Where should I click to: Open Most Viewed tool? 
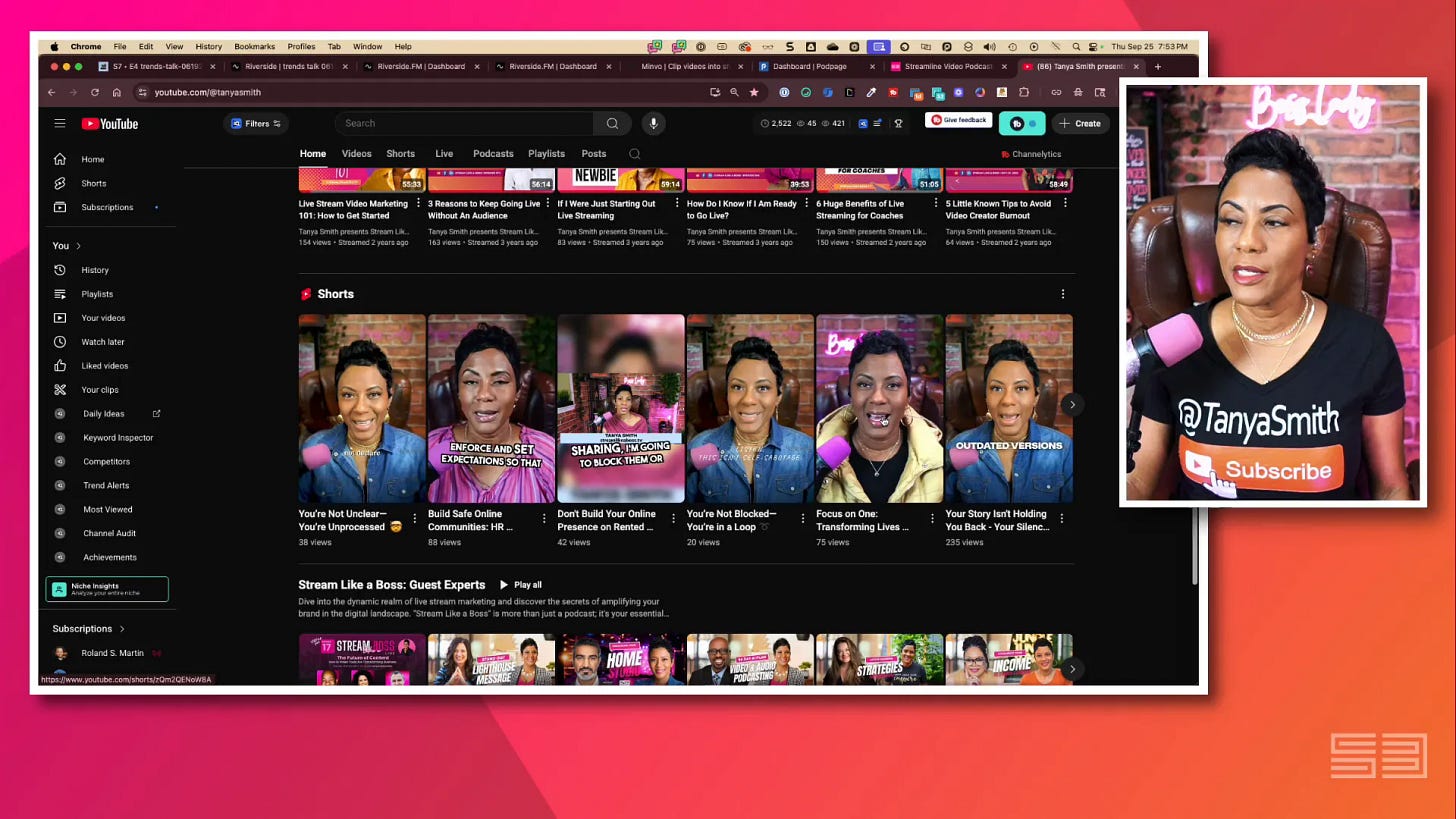coord(108,510)
